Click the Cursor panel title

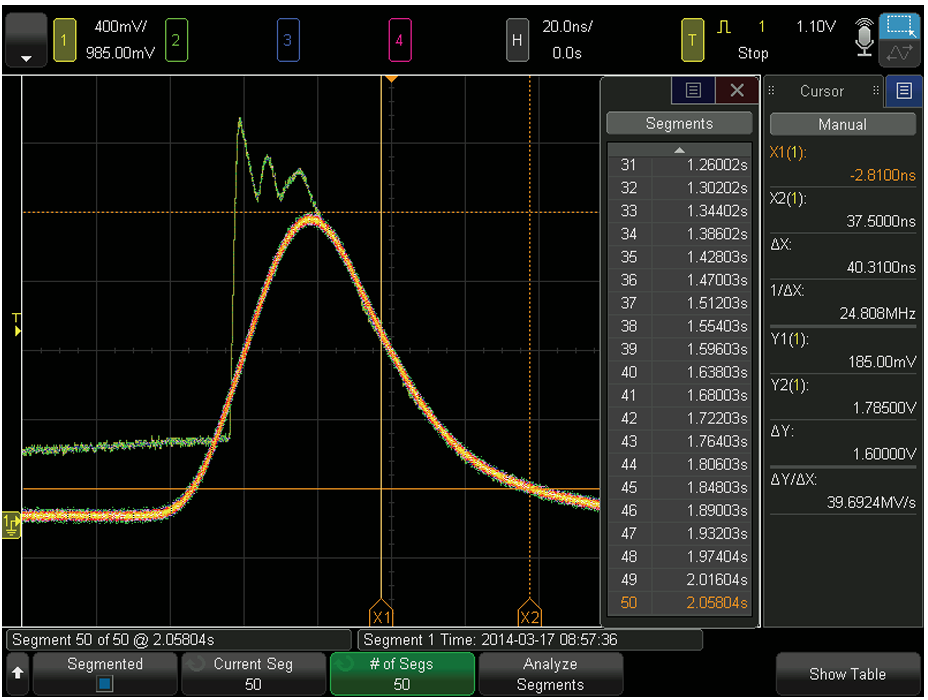[x=821, y=91]
